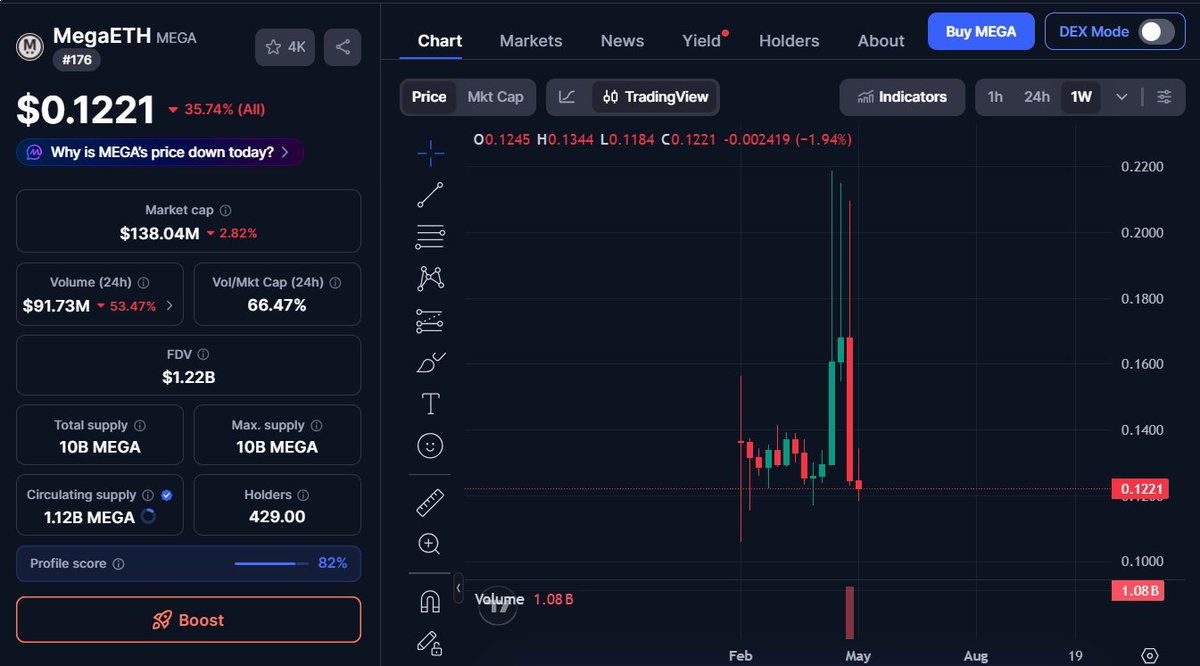Click the Volume legend label on chart
This screenshot has height=666, width=1200.
click(x=499, y=599)
